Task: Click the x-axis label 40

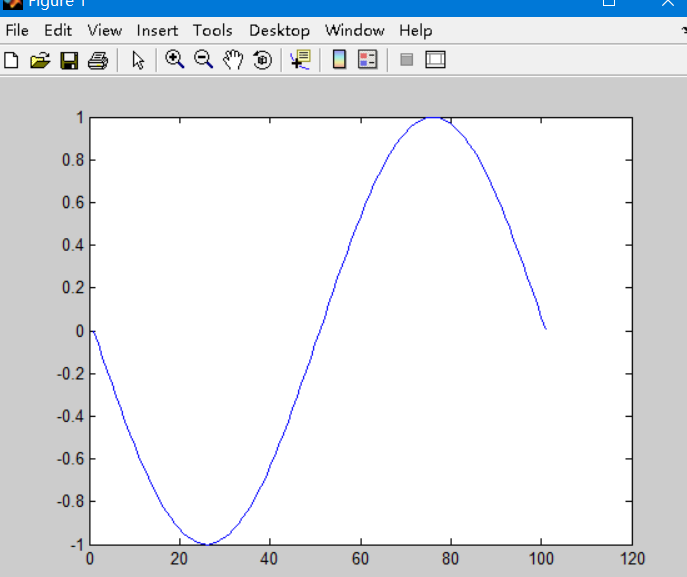Action: pyautogui.click(x=269, y=559)
